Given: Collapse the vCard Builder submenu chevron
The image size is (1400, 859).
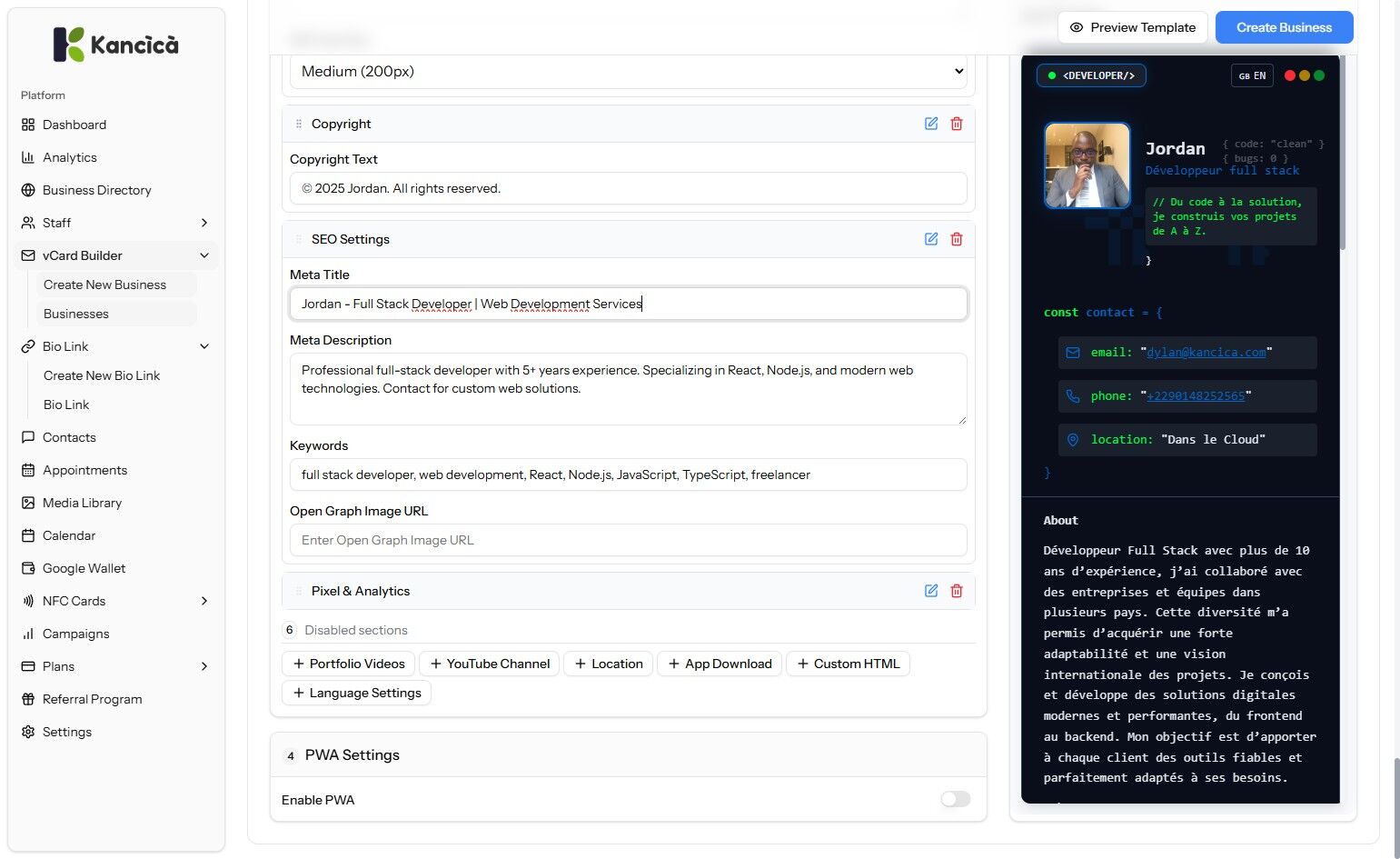Looking at the screenshot, I should coord(204,255).
